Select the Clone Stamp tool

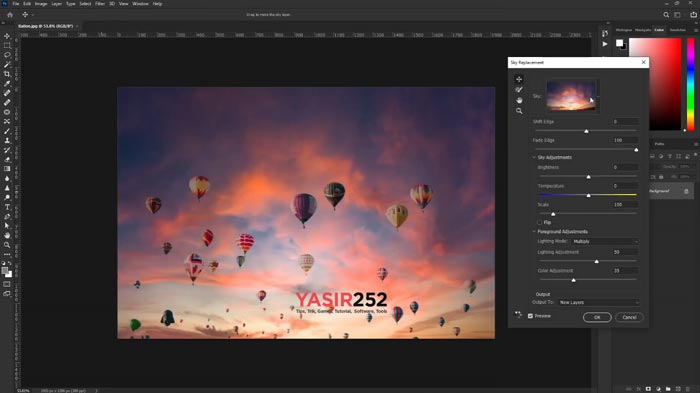pyautogui.click(x=7, y=140)
